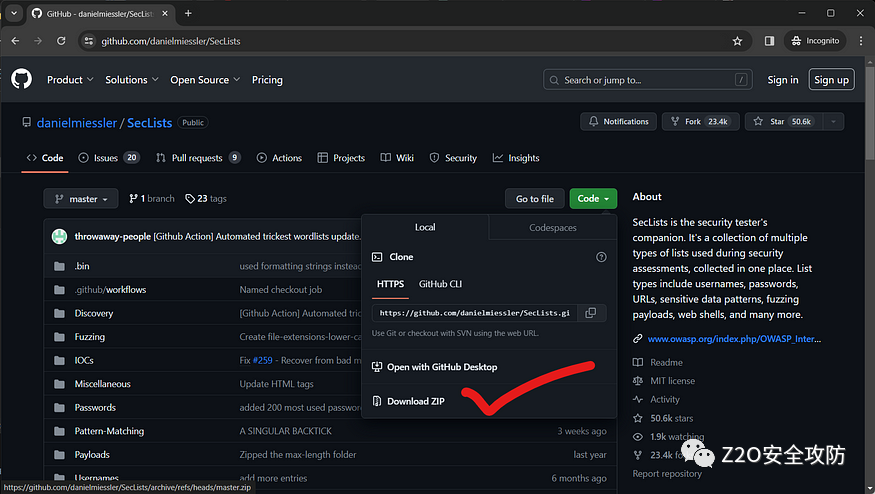Click the site information icon in address bar
The image size is (875, 494).
tap(89, 41)
